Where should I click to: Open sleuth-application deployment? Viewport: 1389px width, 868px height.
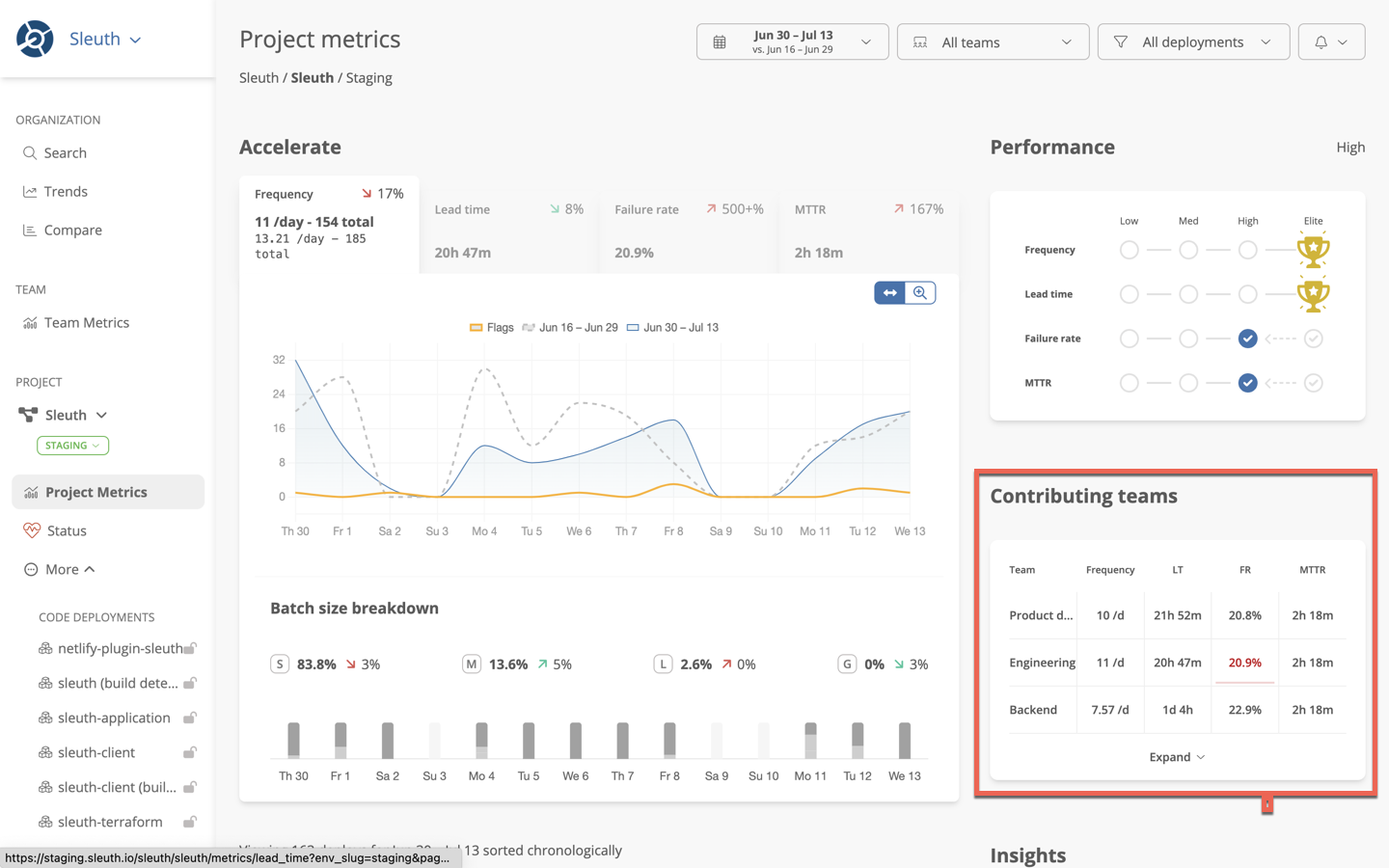coord(114,718)
